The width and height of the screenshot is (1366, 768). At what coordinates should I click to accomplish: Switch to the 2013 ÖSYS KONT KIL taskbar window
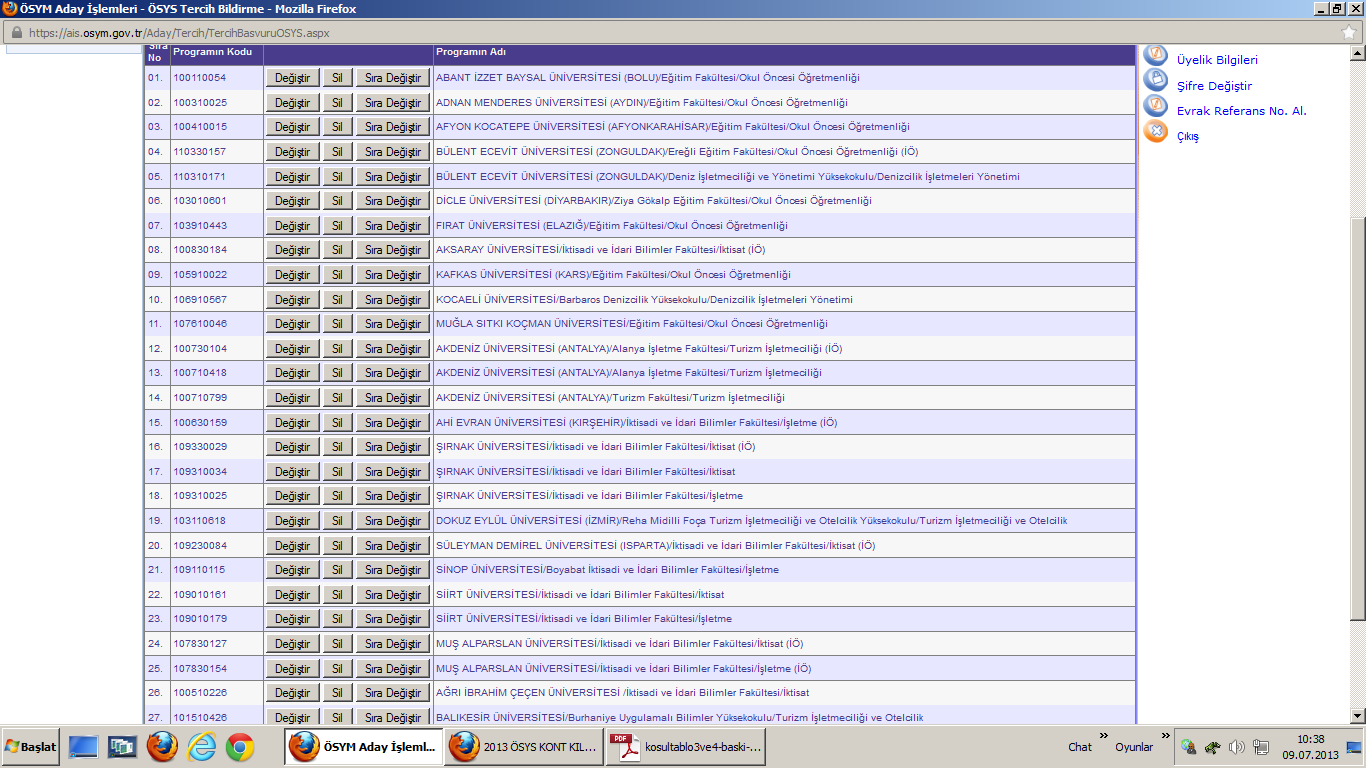coord(521,747)
